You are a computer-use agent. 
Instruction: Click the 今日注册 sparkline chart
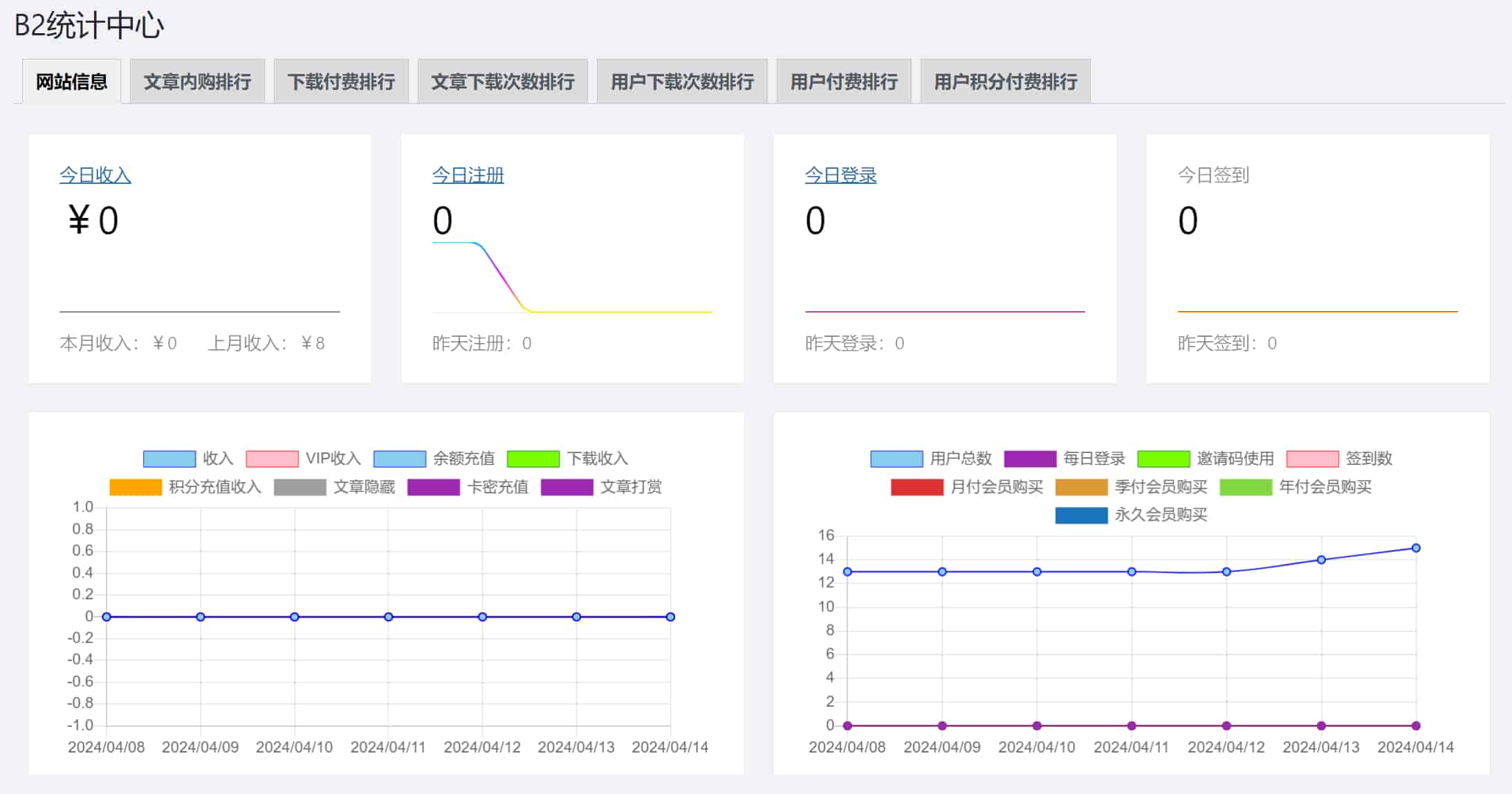[x=572, y=277]
